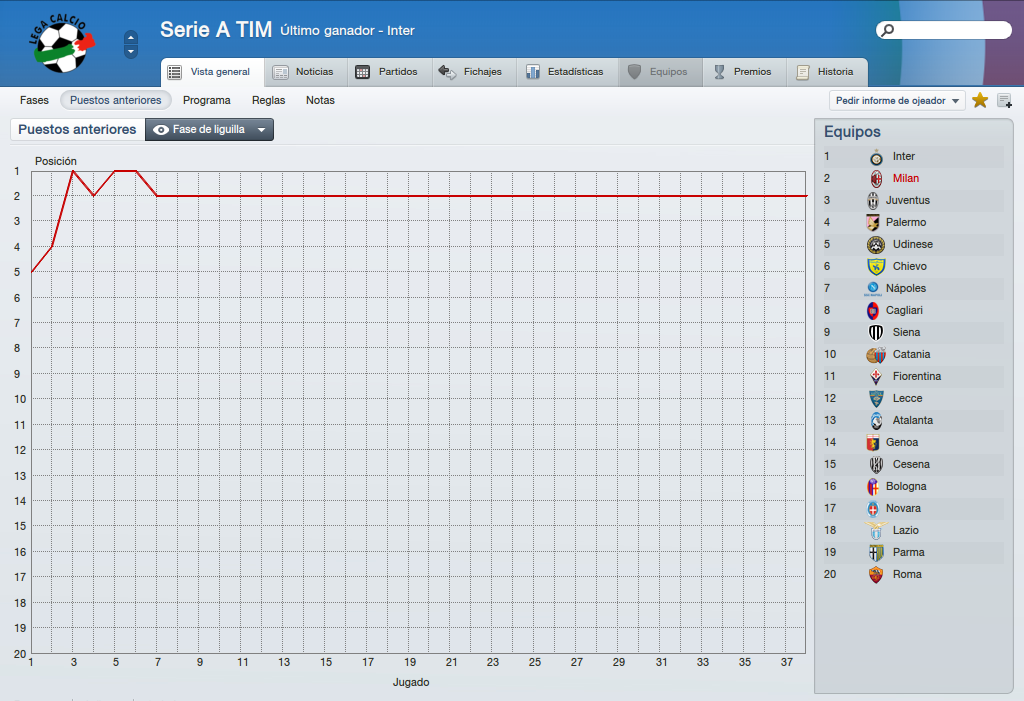Click the magnifying glass search icon

coord(888,30)
